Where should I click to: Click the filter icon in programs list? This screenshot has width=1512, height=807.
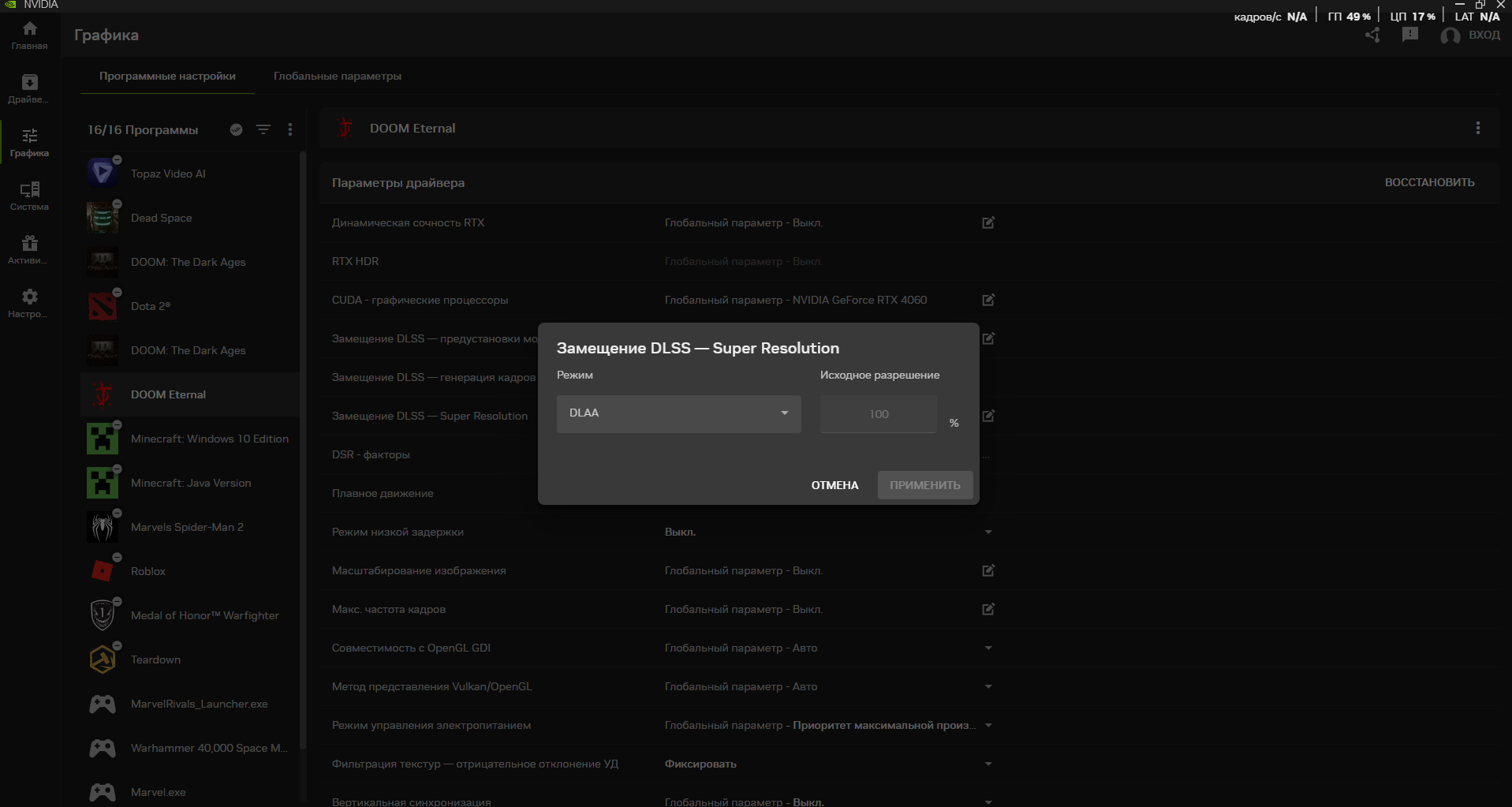pos(263,129)
